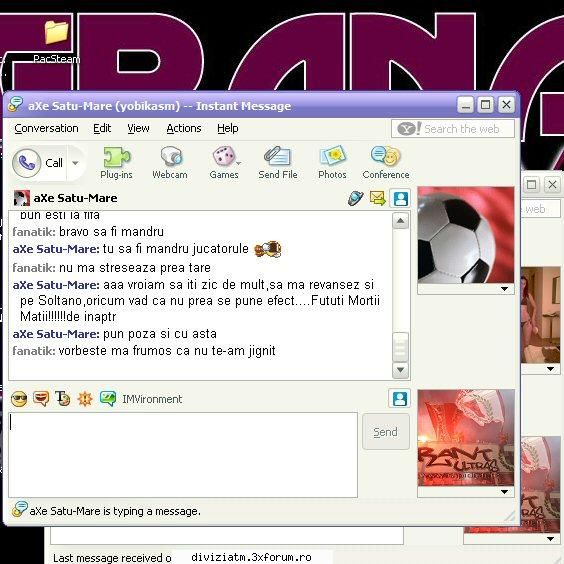Open the emoticons smiley picker
Screen dimensions: 564x564
tap(19, 399)
